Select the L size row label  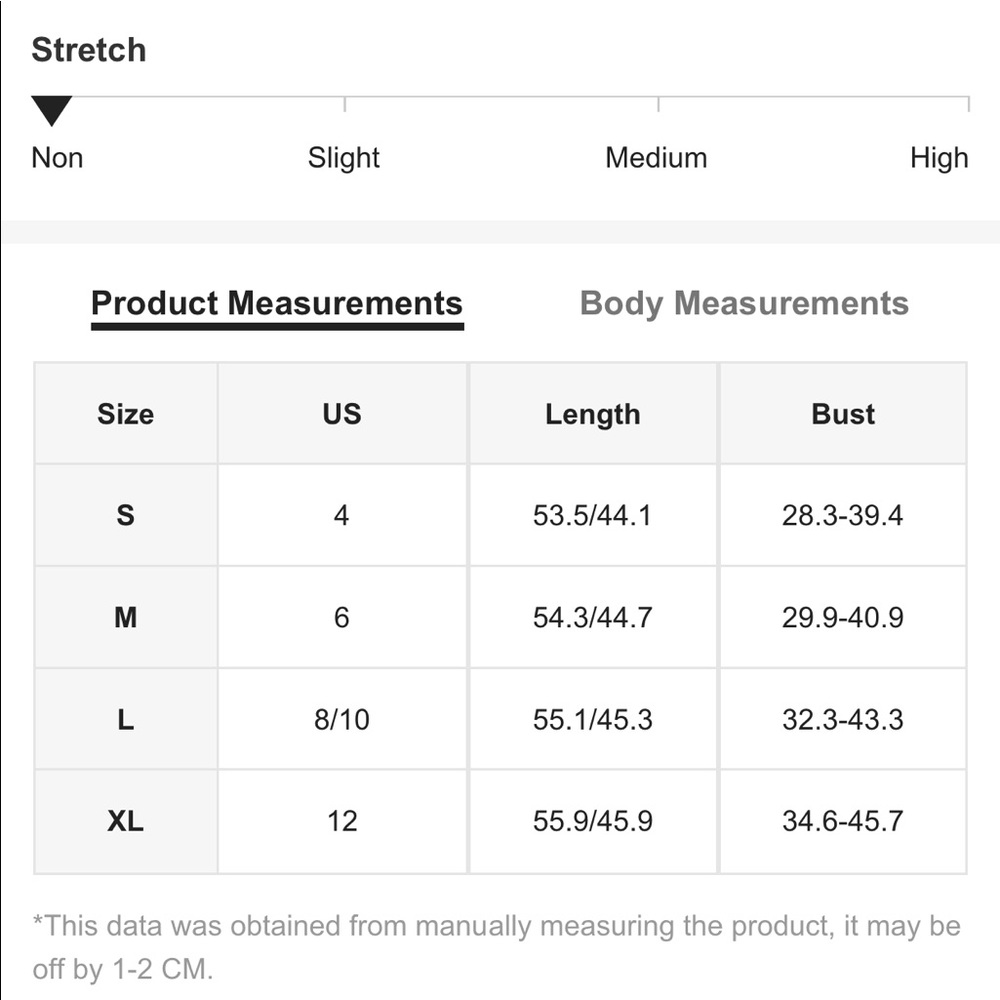pos(125,719)
